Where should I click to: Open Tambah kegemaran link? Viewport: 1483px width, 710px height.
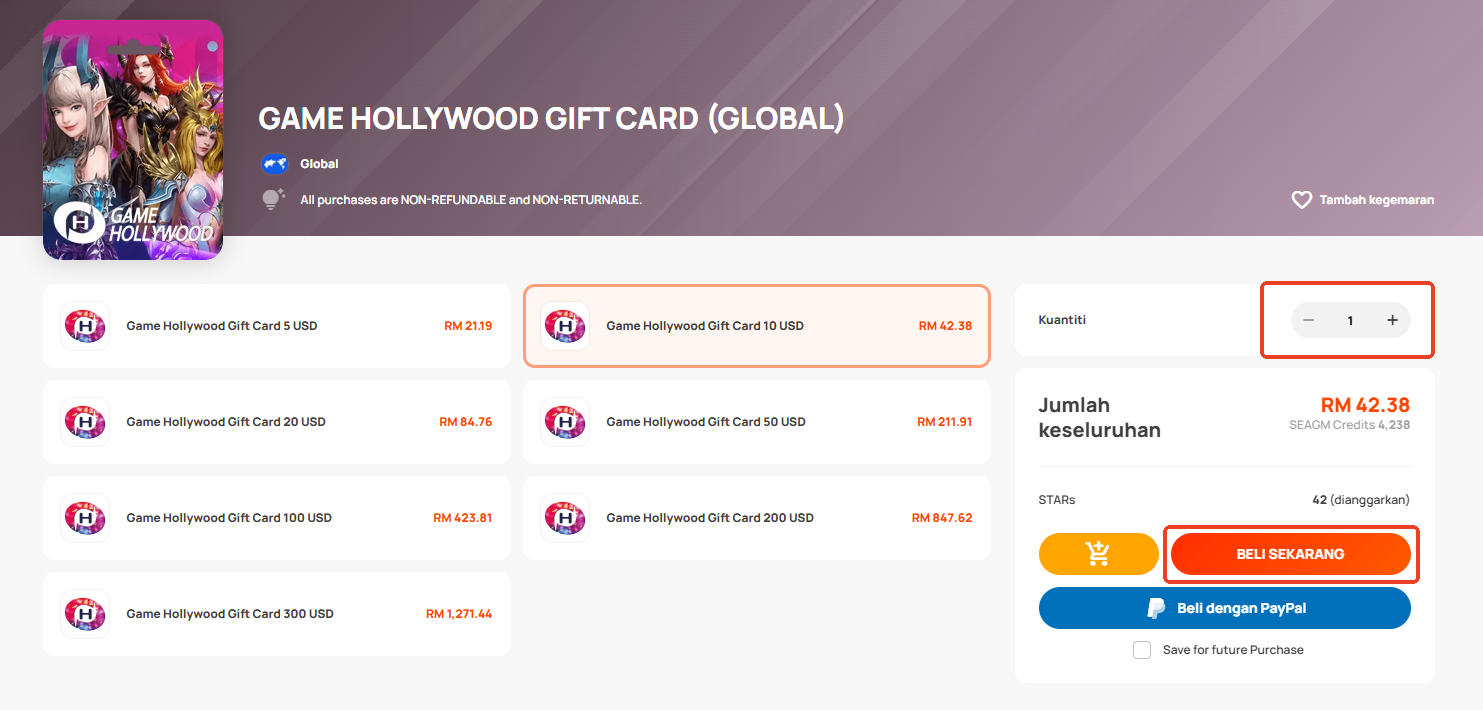pos(1363,200)
